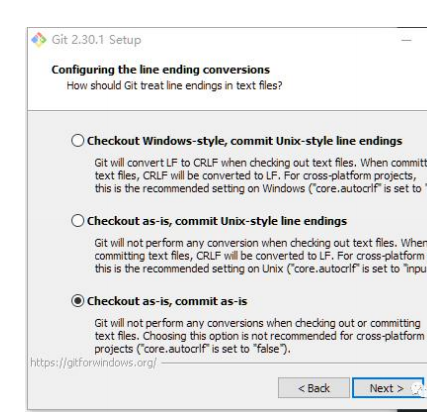Click heading "Configuring the line ending conversions"

coord(160,70)
